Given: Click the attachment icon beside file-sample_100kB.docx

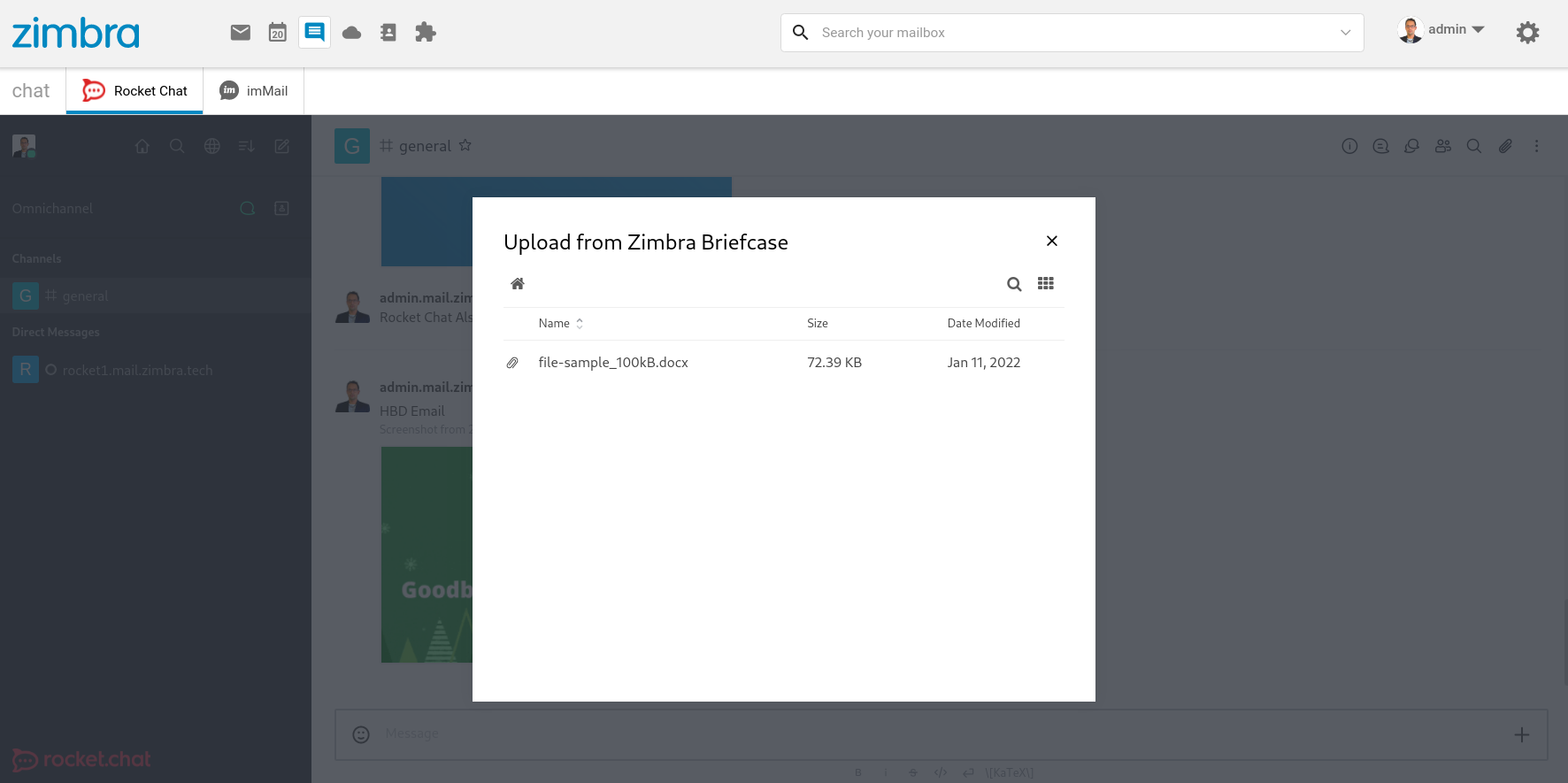Looking at the screenshot, I should tap(512, 363).
